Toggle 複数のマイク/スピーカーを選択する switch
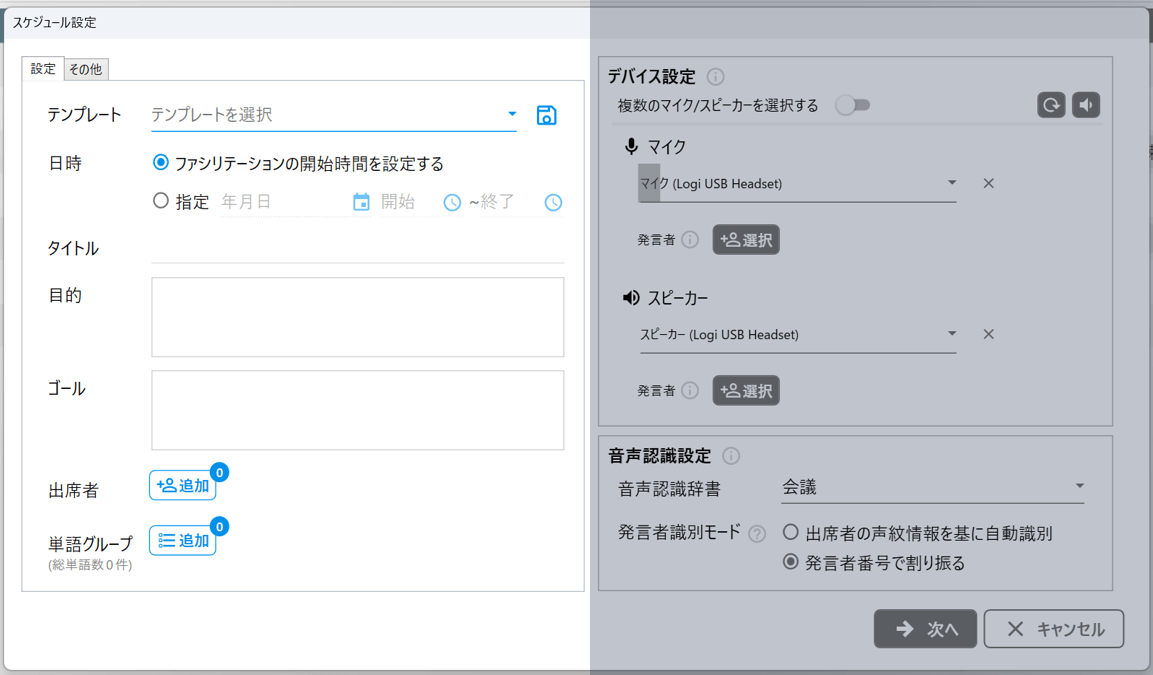1153x675 pixels. point(853,105)
